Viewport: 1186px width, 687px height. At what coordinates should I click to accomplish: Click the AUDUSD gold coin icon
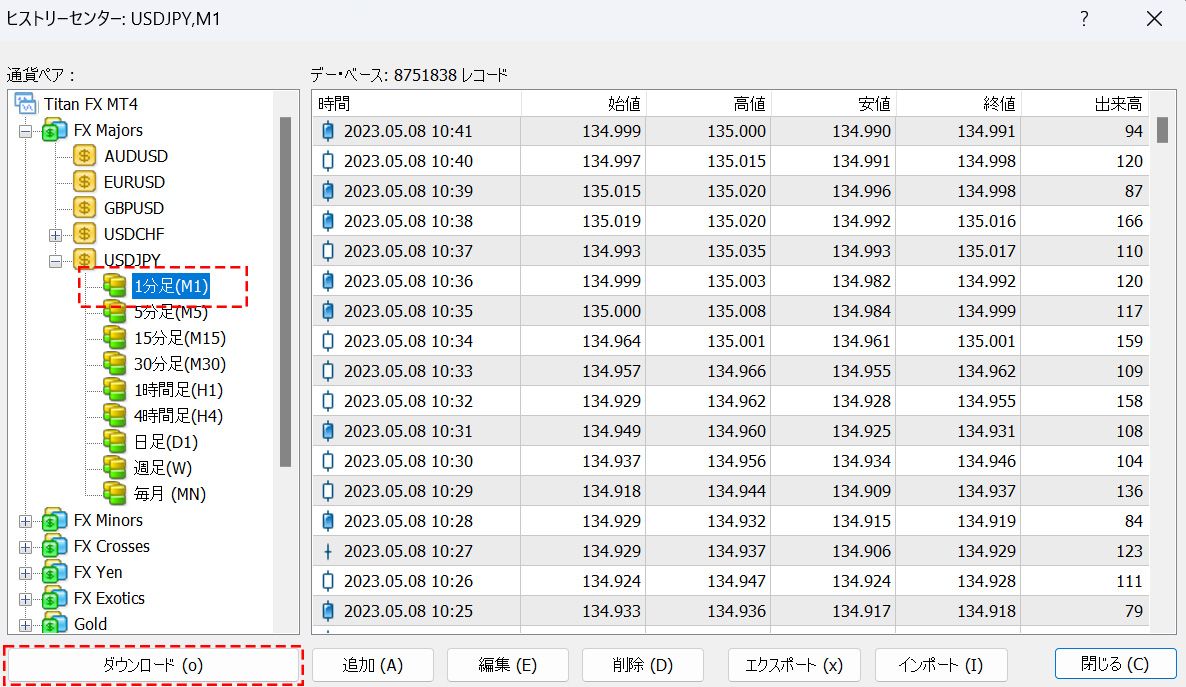[x=86, y=156]
